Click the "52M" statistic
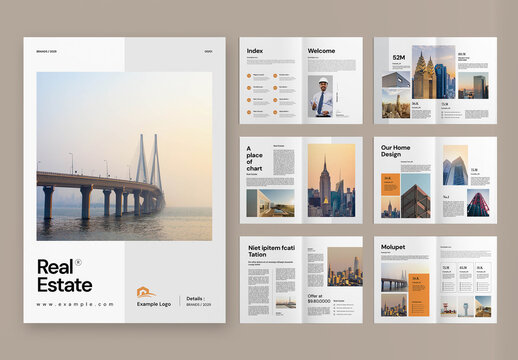Screen dimensions: 518x360 coord(399,58)
